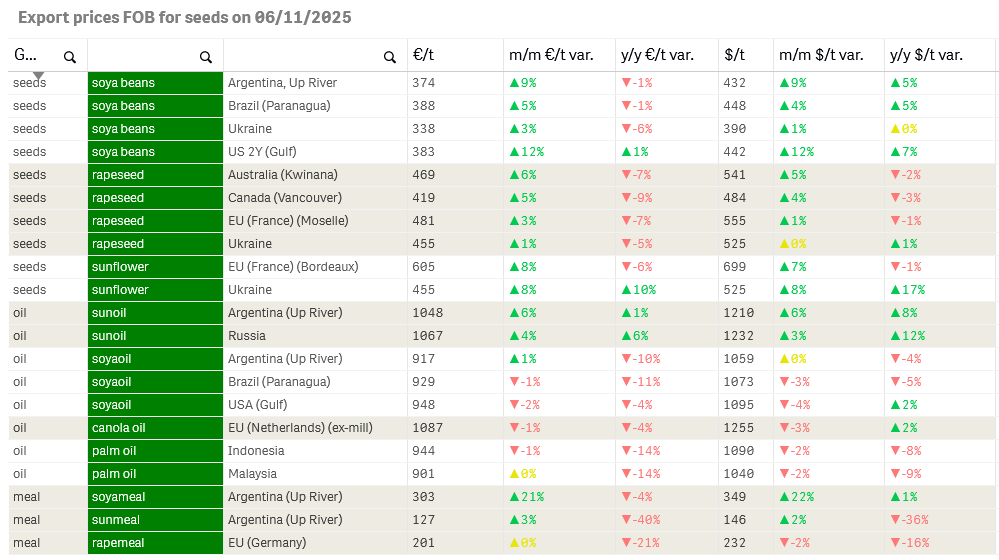The height and width of the screenshot is (560, 999).
Task: Select the green rapemeal cell
Action: click(155, 543)
